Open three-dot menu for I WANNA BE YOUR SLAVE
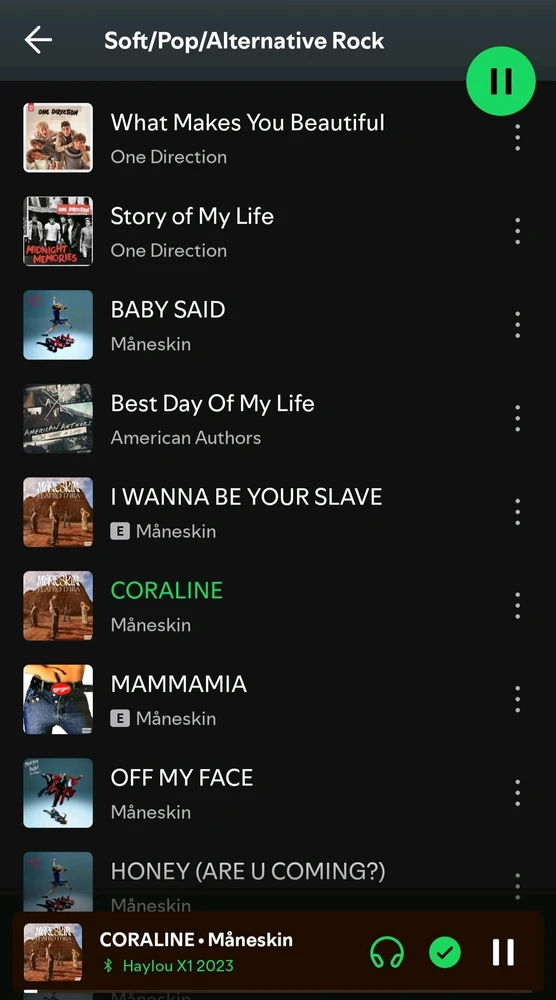Image resolution: width=556 pixels, height=1000 pixels. [517, 512]
